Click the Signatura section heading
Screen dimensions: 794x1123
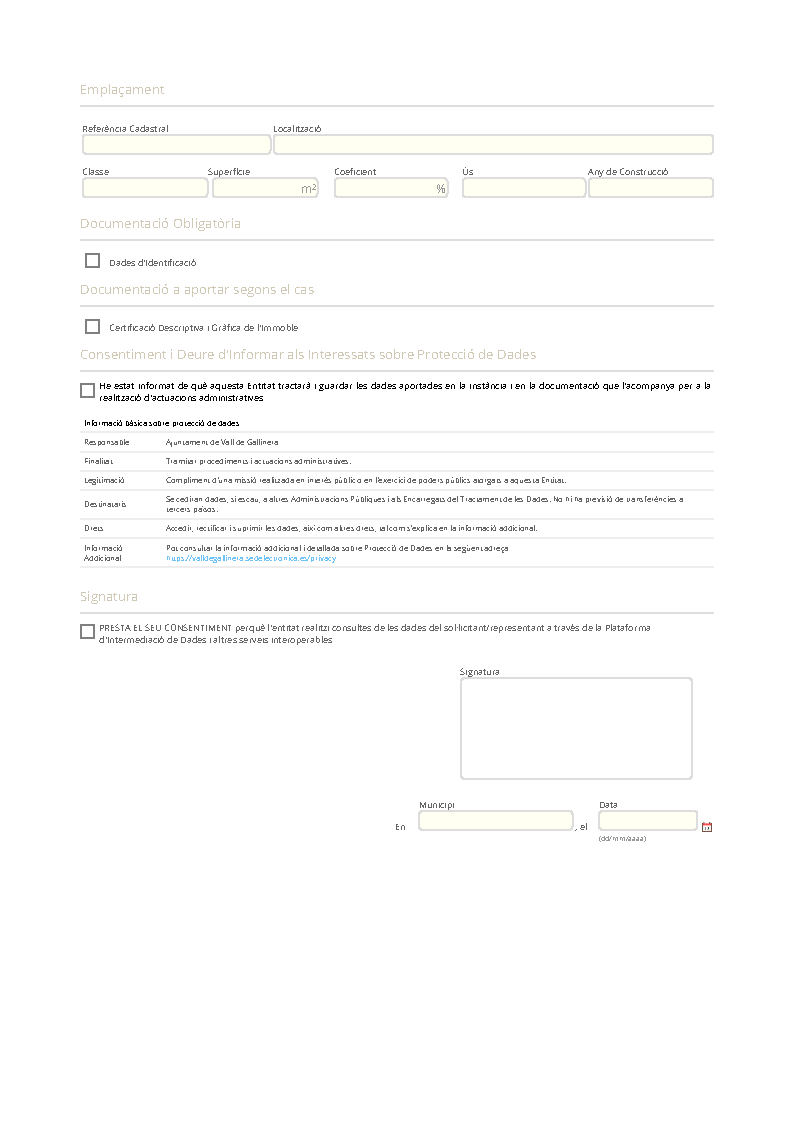pyautogui.click(x=109, y=597)
